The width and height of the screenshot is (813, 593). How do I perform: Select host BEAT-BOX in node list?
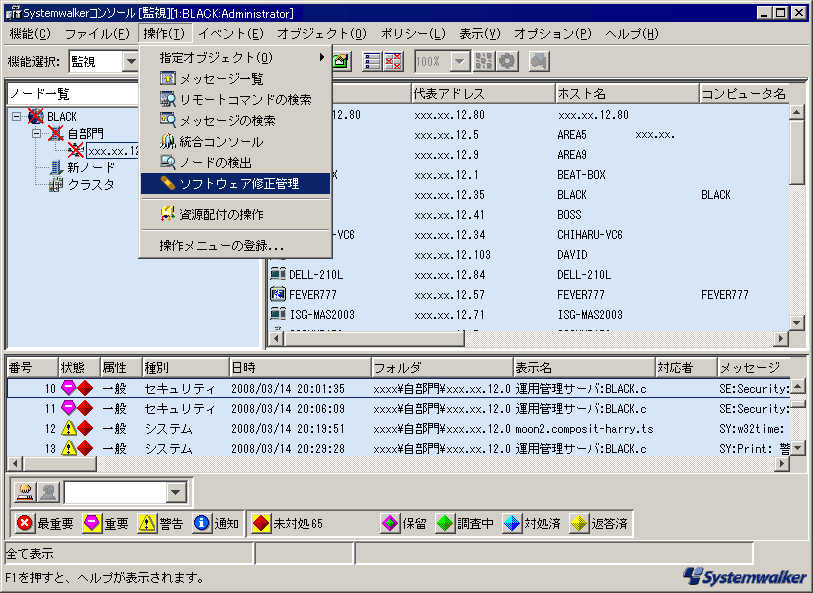[581, 175]
